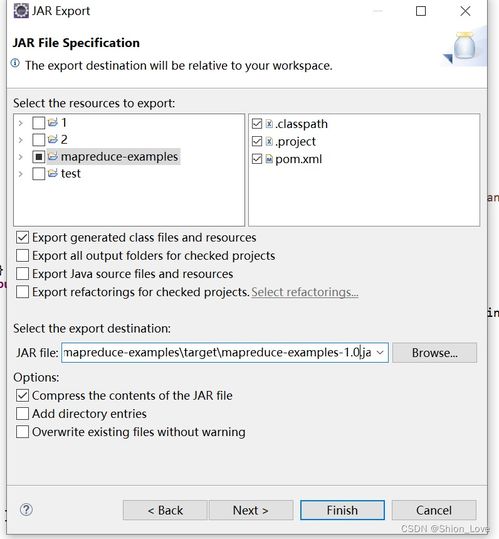Click the help question mark icon
This screenshot has height=539, width=499.
(x=26, y=509)
